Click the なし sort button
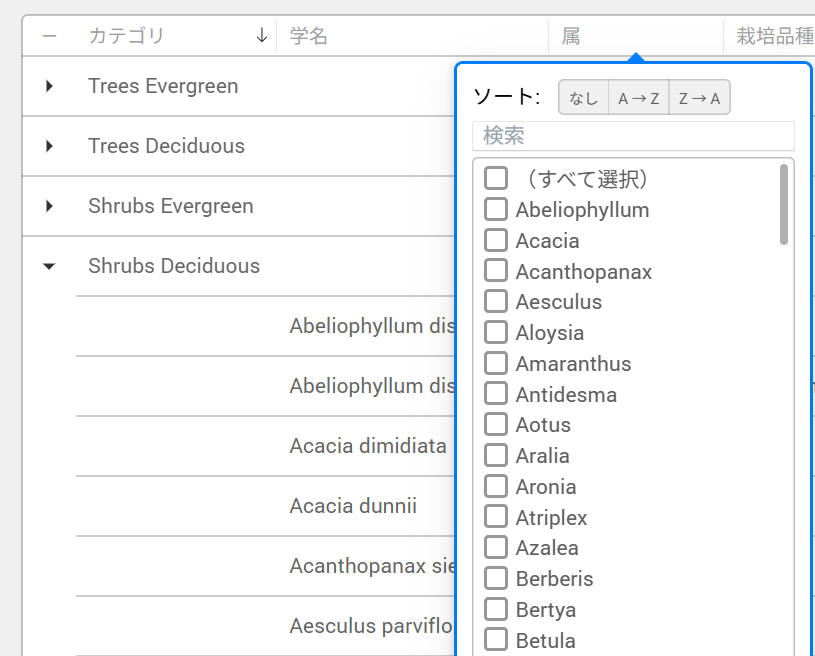Image resolution: width=815 pixels, height=656 pixels. [x=584, y=98]
